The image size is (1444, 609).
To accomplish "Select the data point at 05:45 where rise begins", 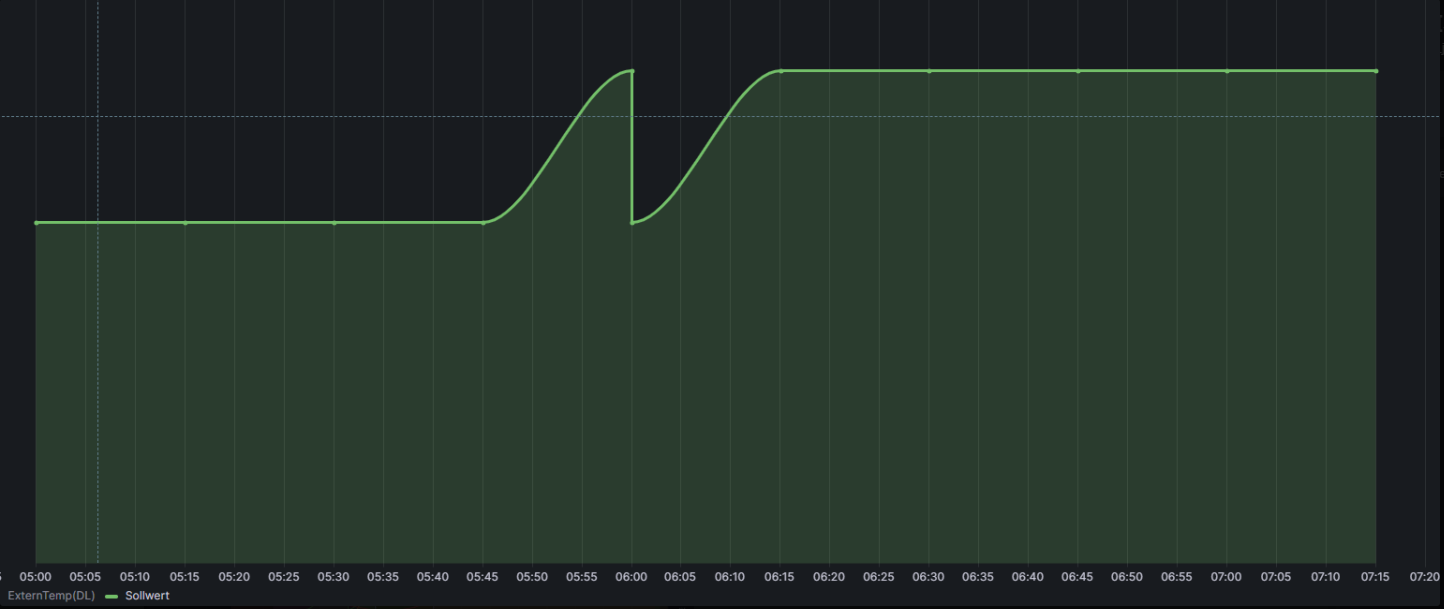I will coord(483,223).
